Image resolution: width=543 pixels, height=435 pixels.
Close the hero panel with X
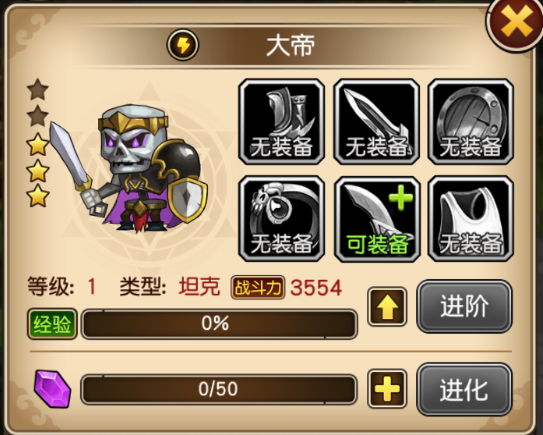pyautogui.click(x=516, y=22)
